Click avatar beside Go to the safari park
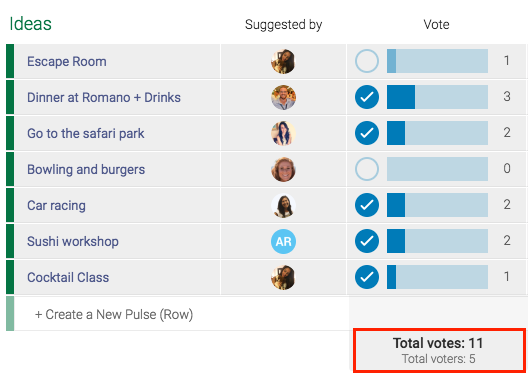 (283, 133)
